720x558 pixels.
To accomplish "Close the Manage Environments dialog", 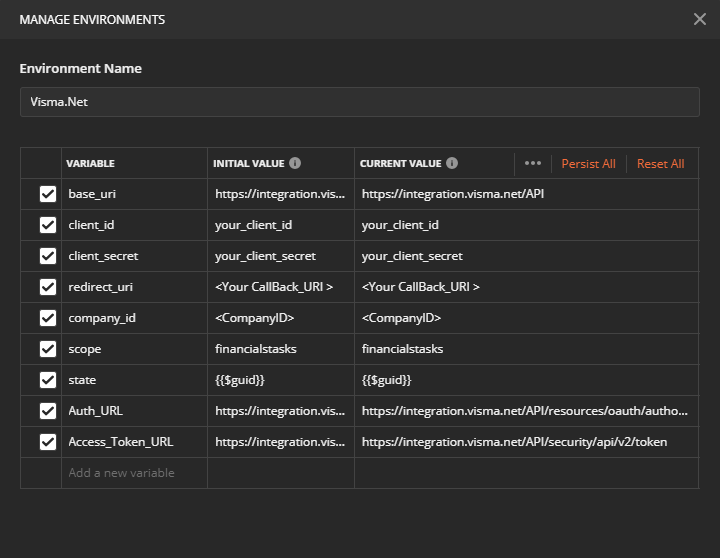I will (700, 19).
